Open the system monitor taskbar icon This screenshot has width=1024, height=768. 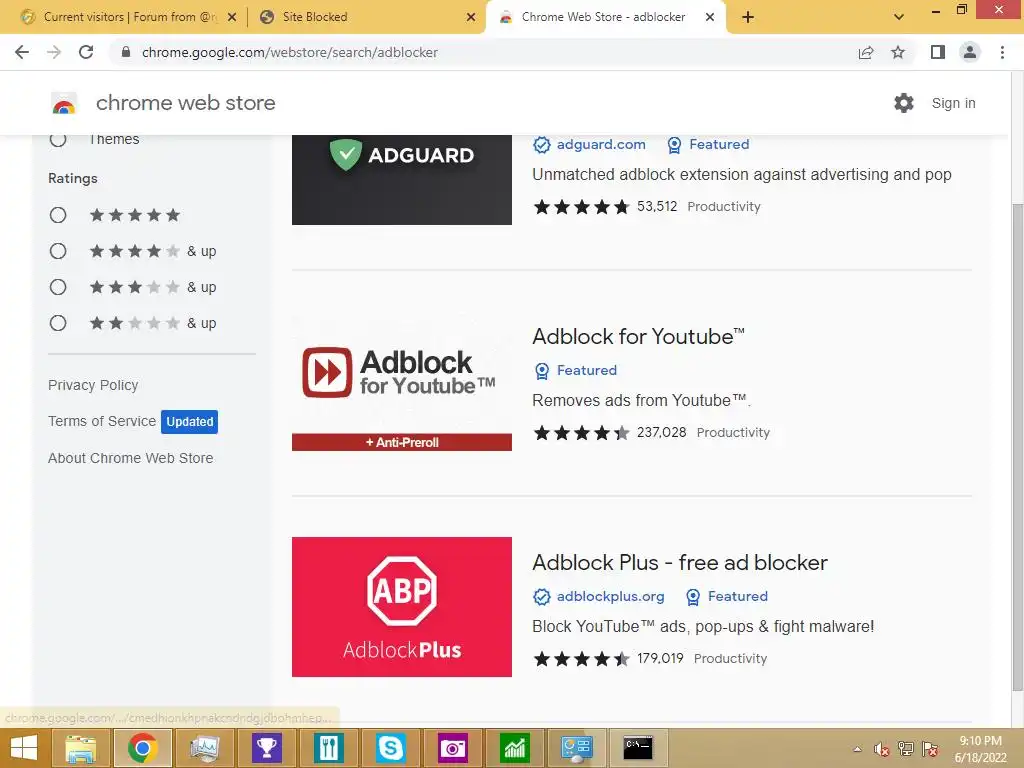pyautogui.click(x=204, y=748)
